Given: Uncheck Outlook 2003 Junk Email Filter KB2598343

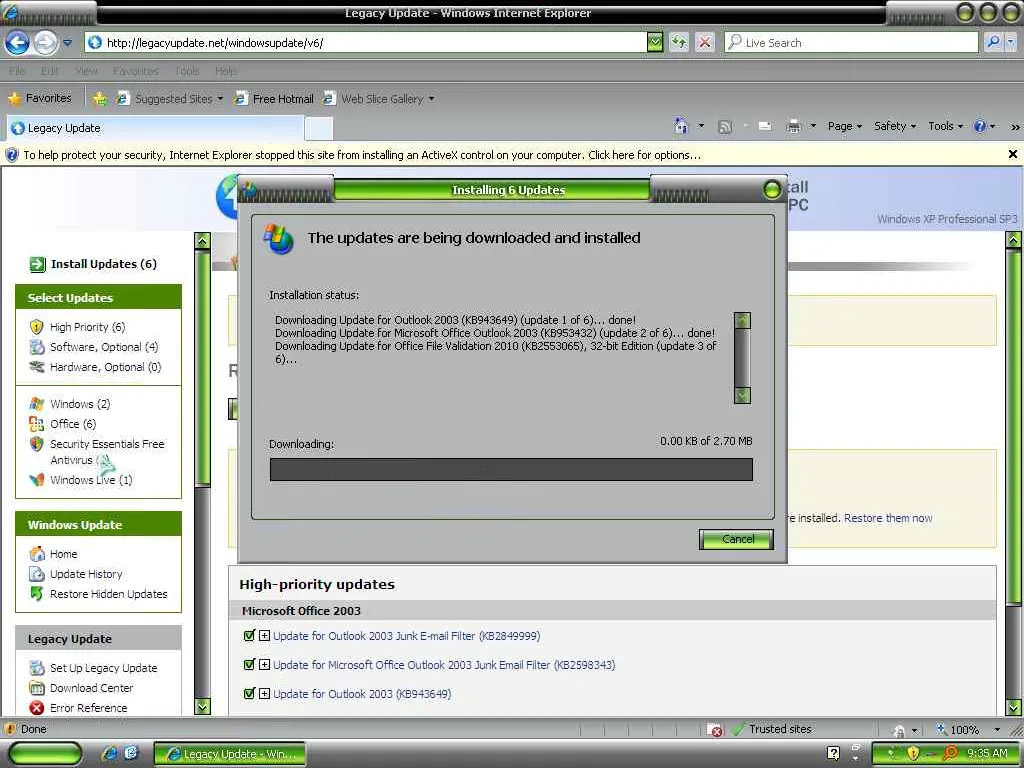Looking at the screenshot, I should click(x=248, y=664).
